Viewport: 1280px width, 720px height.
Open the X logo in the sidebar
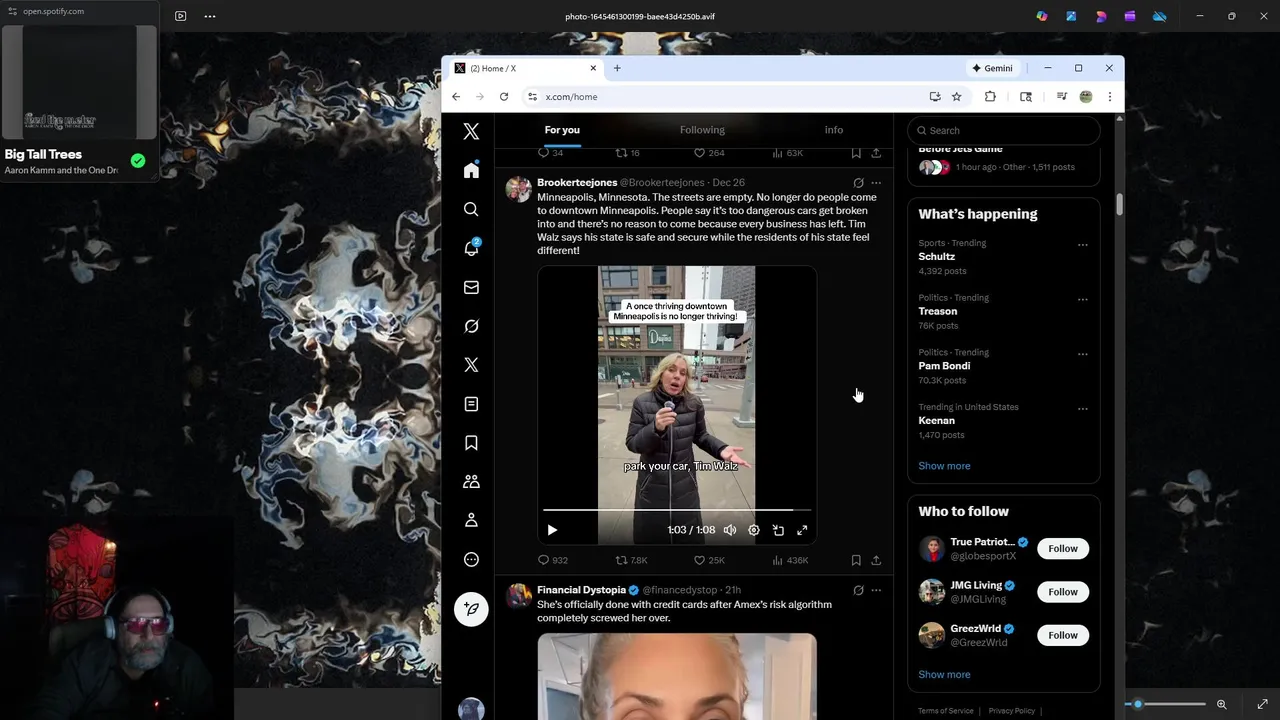click(x=471, y=131)
